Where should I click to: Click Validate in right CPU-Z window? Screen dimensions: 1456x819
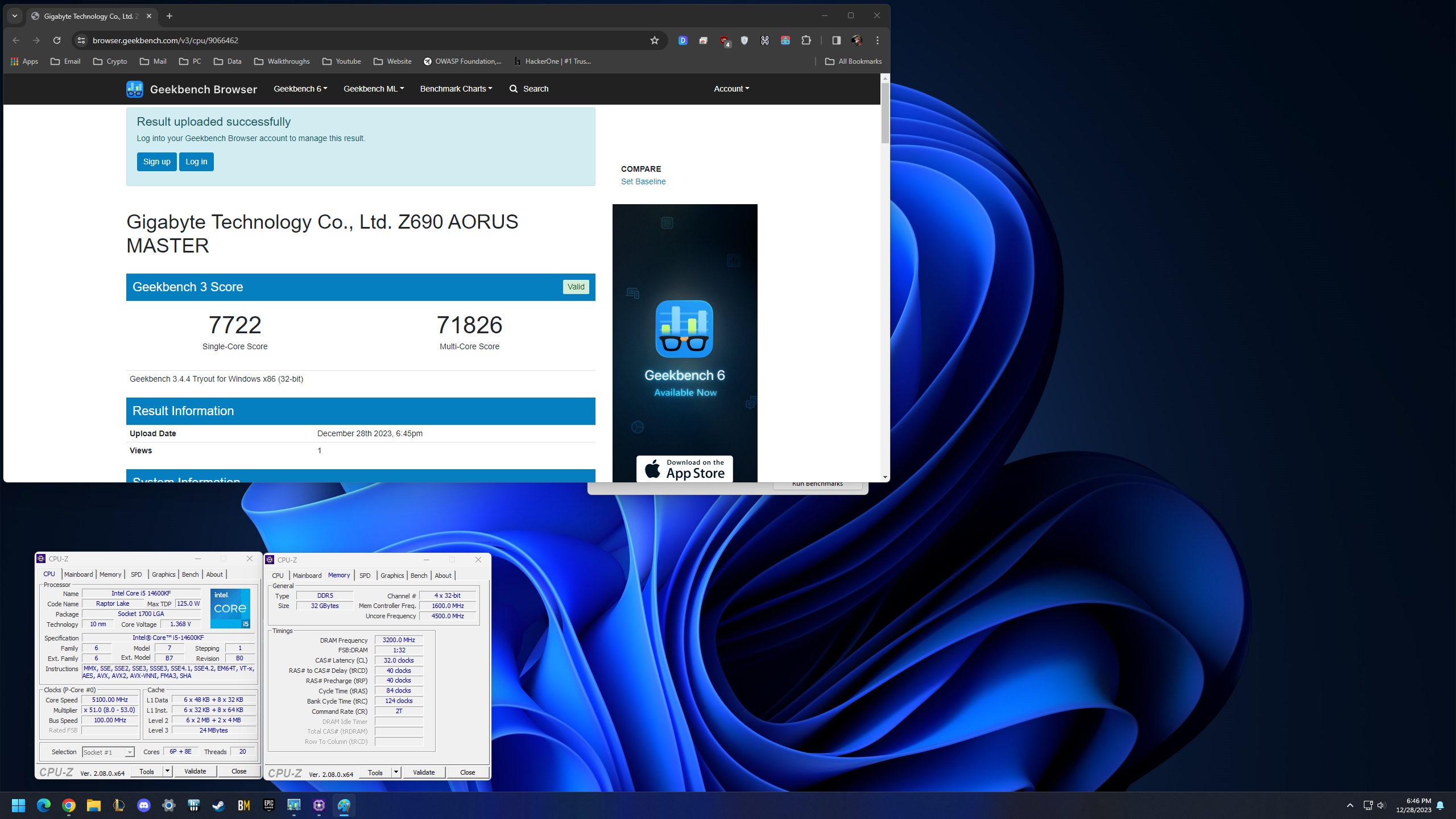point(424,772)
